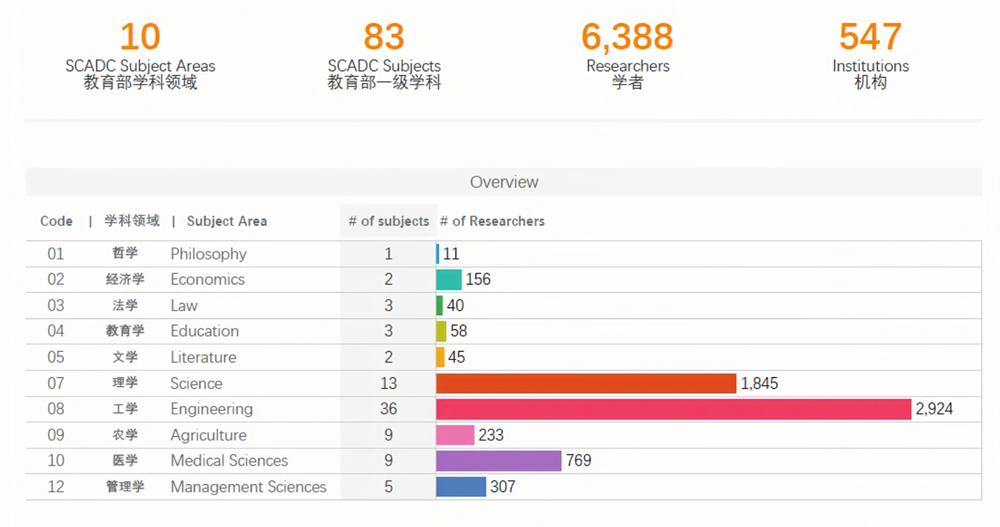The height and width of the screenshot is (527, 1000).
Task: Click the Overview section title
Action: pos(504,182)
